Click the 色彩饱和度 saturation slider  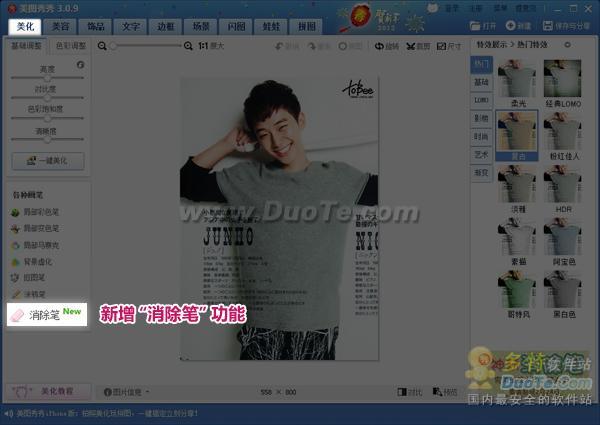pyautogui.click(x=47, y=118)
